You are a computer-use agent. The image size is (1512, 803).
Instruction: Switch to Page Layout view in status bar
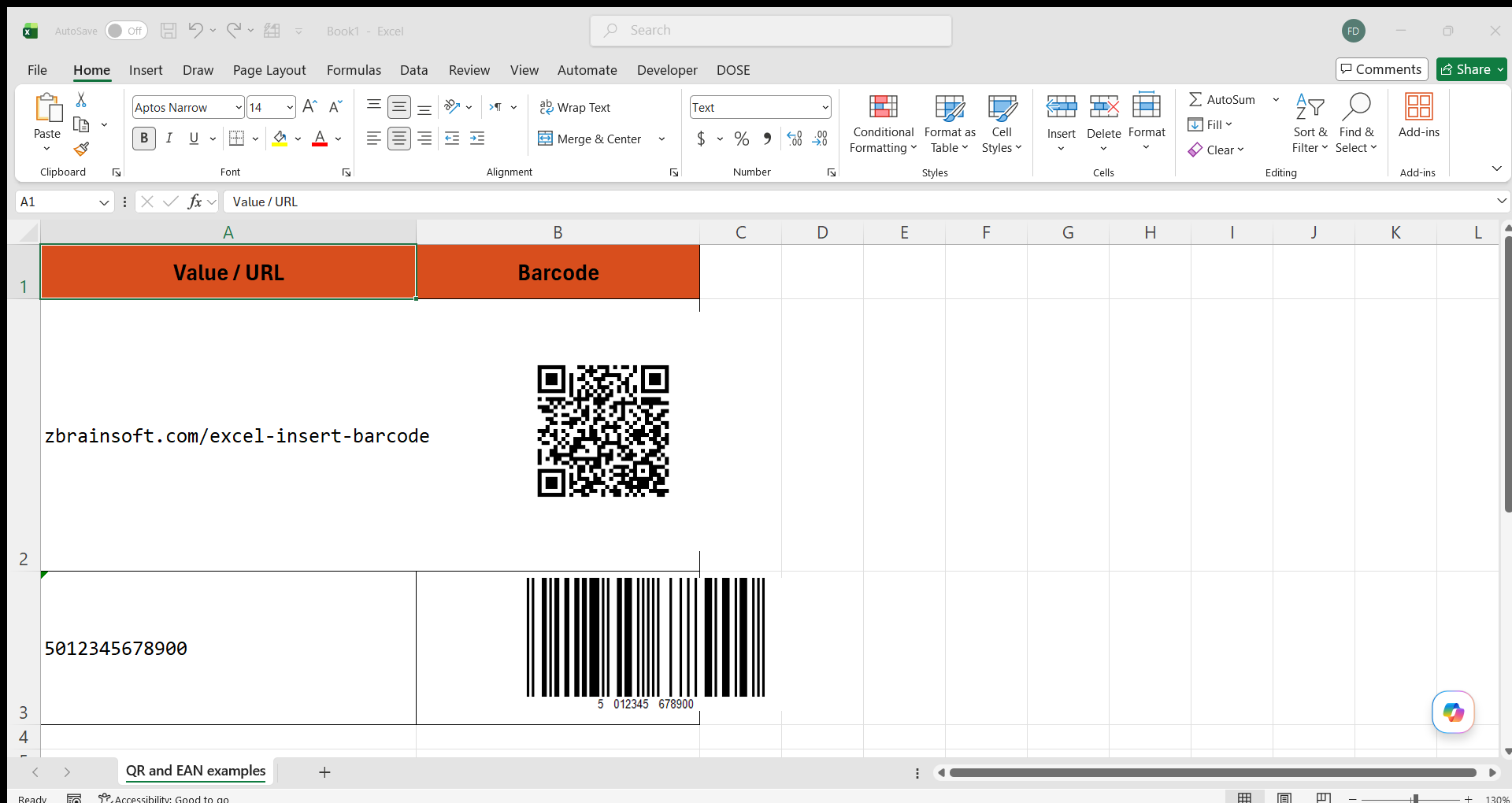coord(1284,797)
